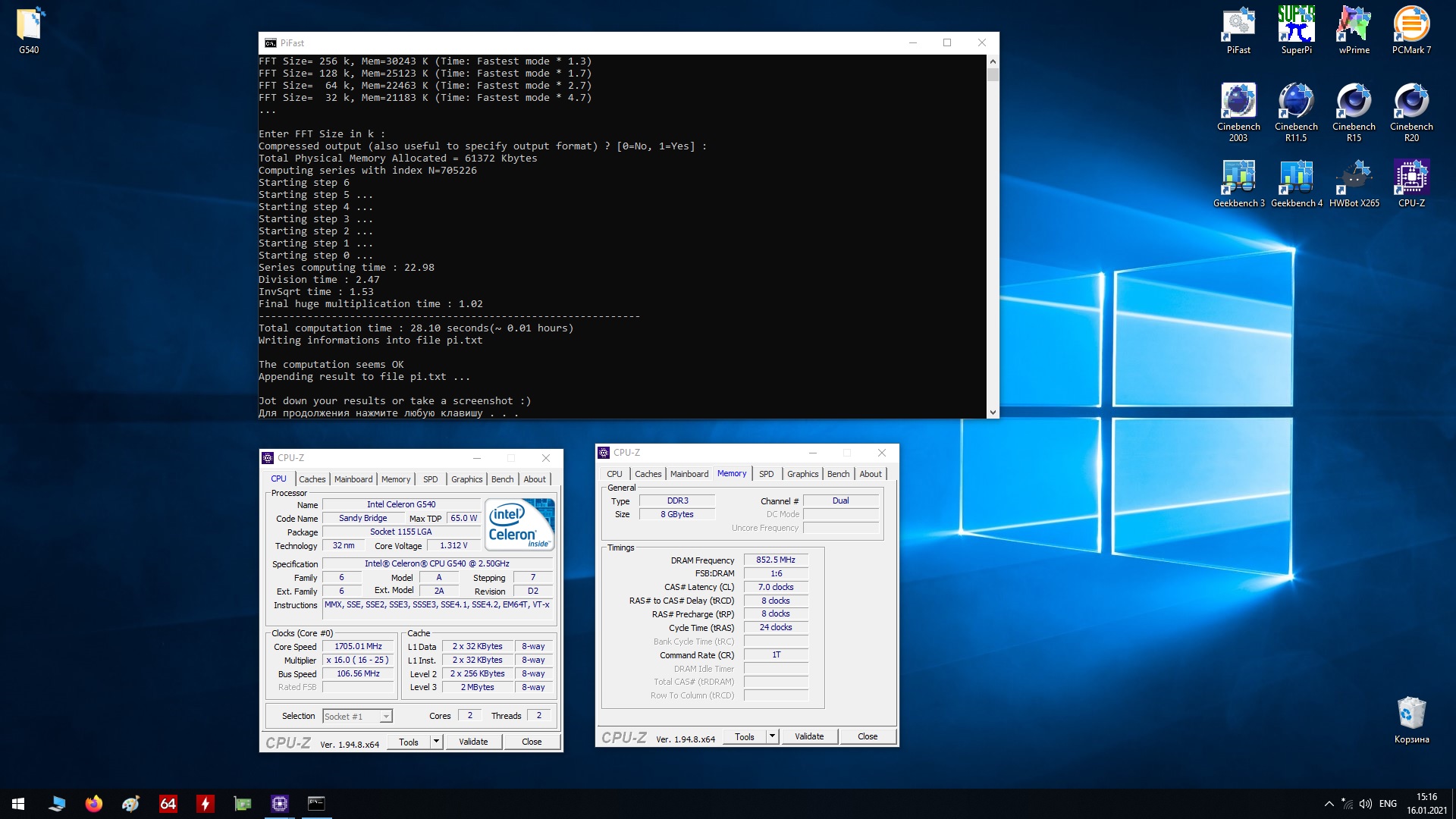The width and height of the screenshot is (1456, 819).
Task: Open the About tab in left CPU-Z
Action: click(535, 479)
